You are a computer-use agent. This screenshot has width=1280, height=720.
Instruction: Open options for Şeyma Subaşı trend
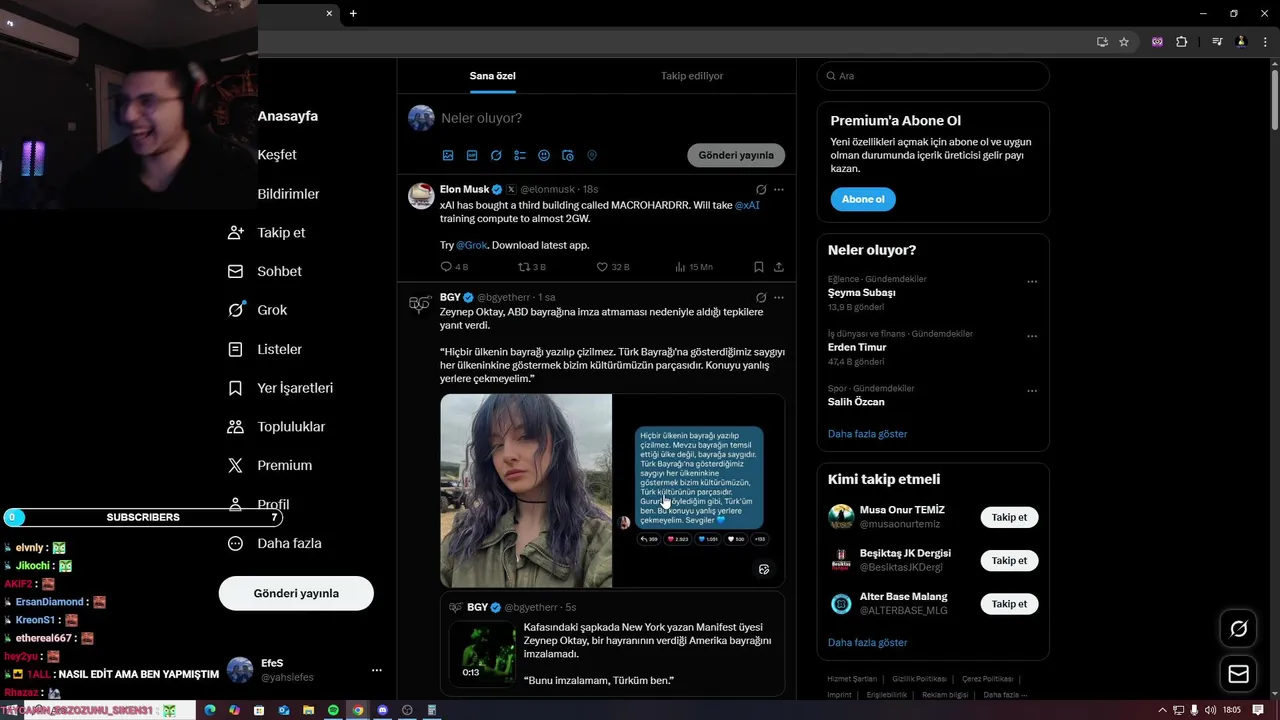[1032, 282]
